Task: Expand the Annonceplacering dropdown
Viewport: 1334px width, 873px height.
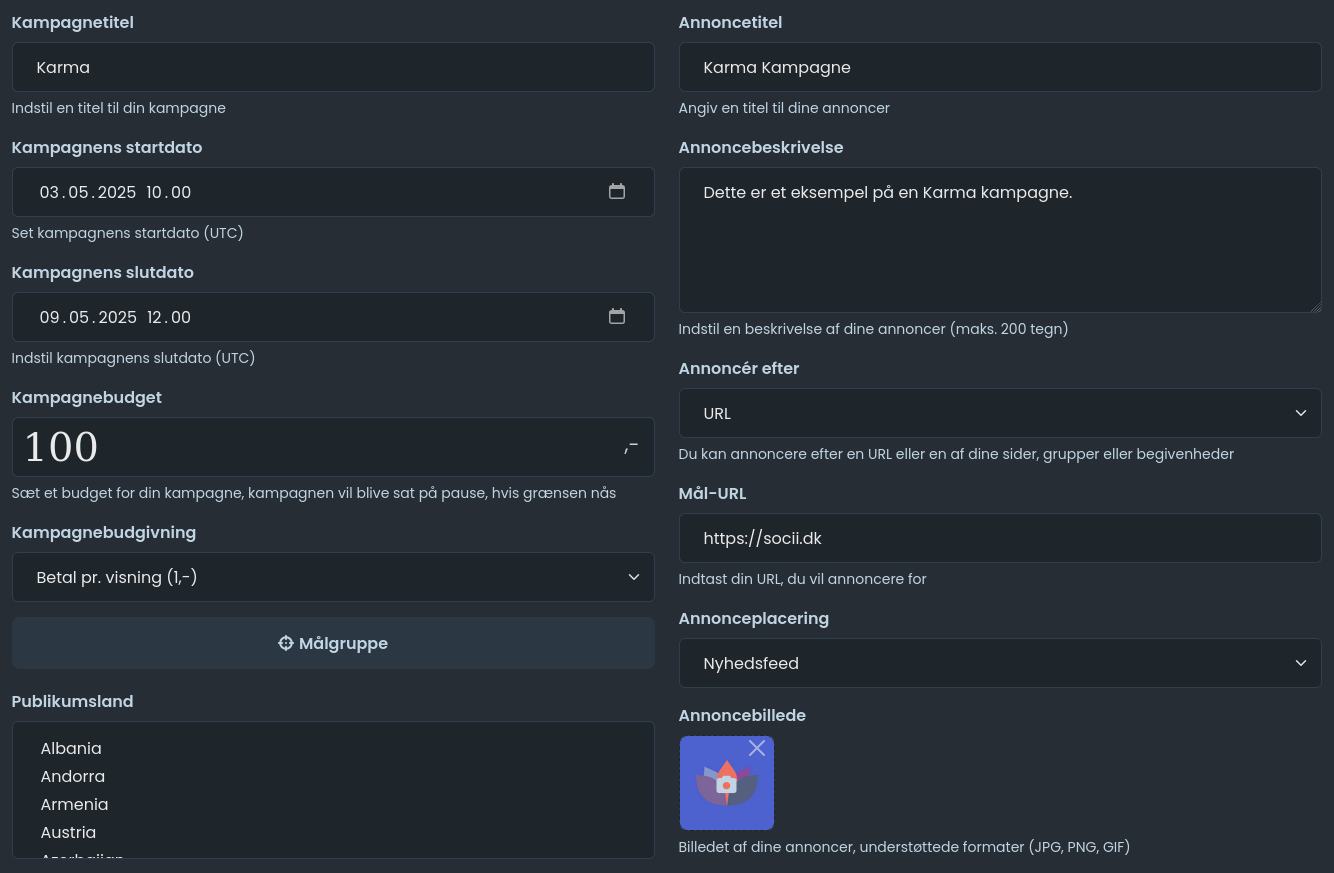Action: pos(1000,663)
